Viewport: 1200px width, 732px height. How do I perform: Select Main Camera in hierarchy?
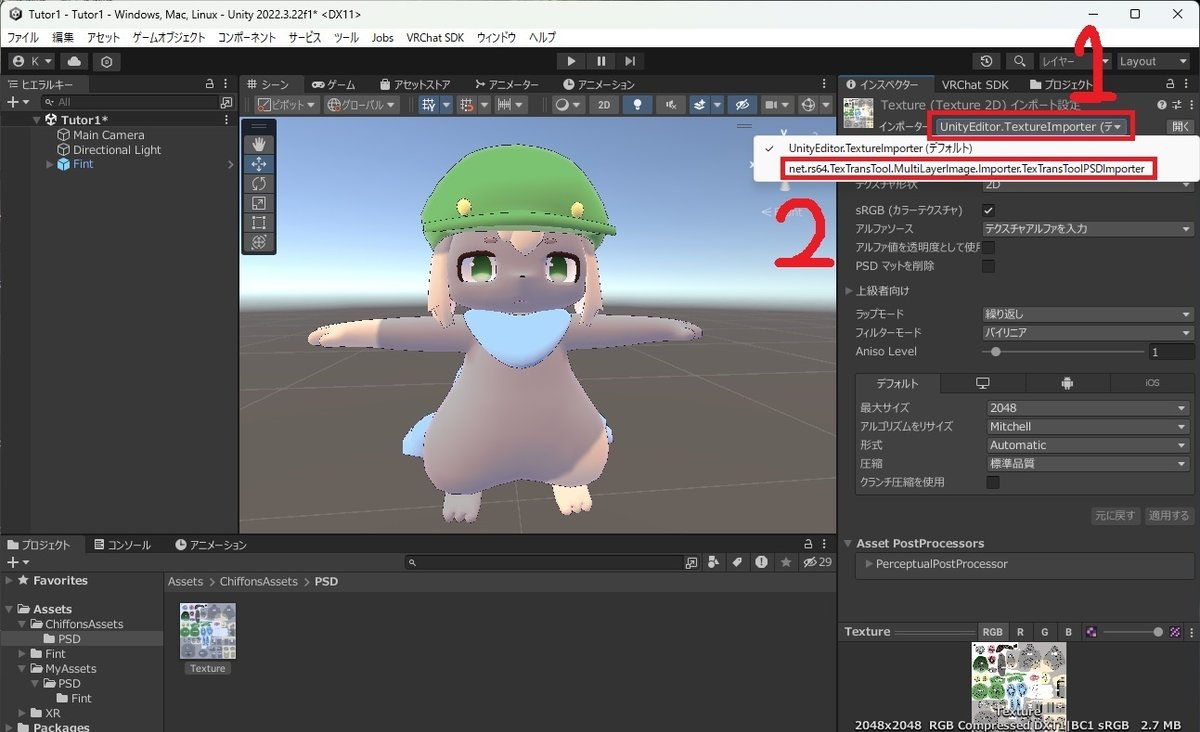(x=108, y=135)
